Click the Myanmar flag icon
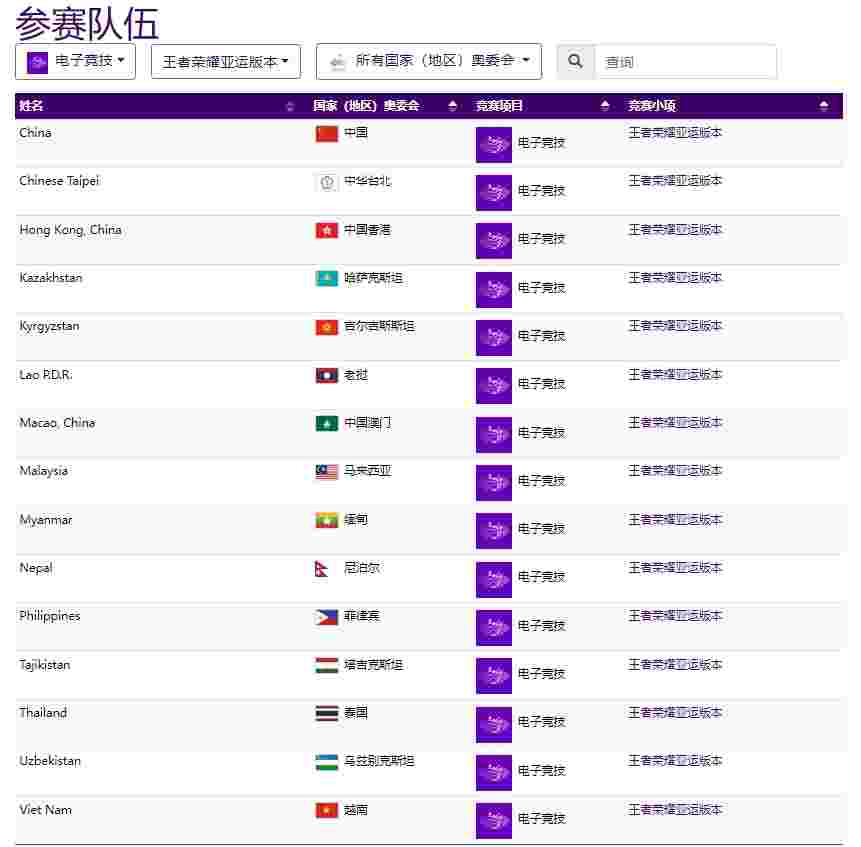The width and height of the screenshot is (861, 847). pos(327,520)
